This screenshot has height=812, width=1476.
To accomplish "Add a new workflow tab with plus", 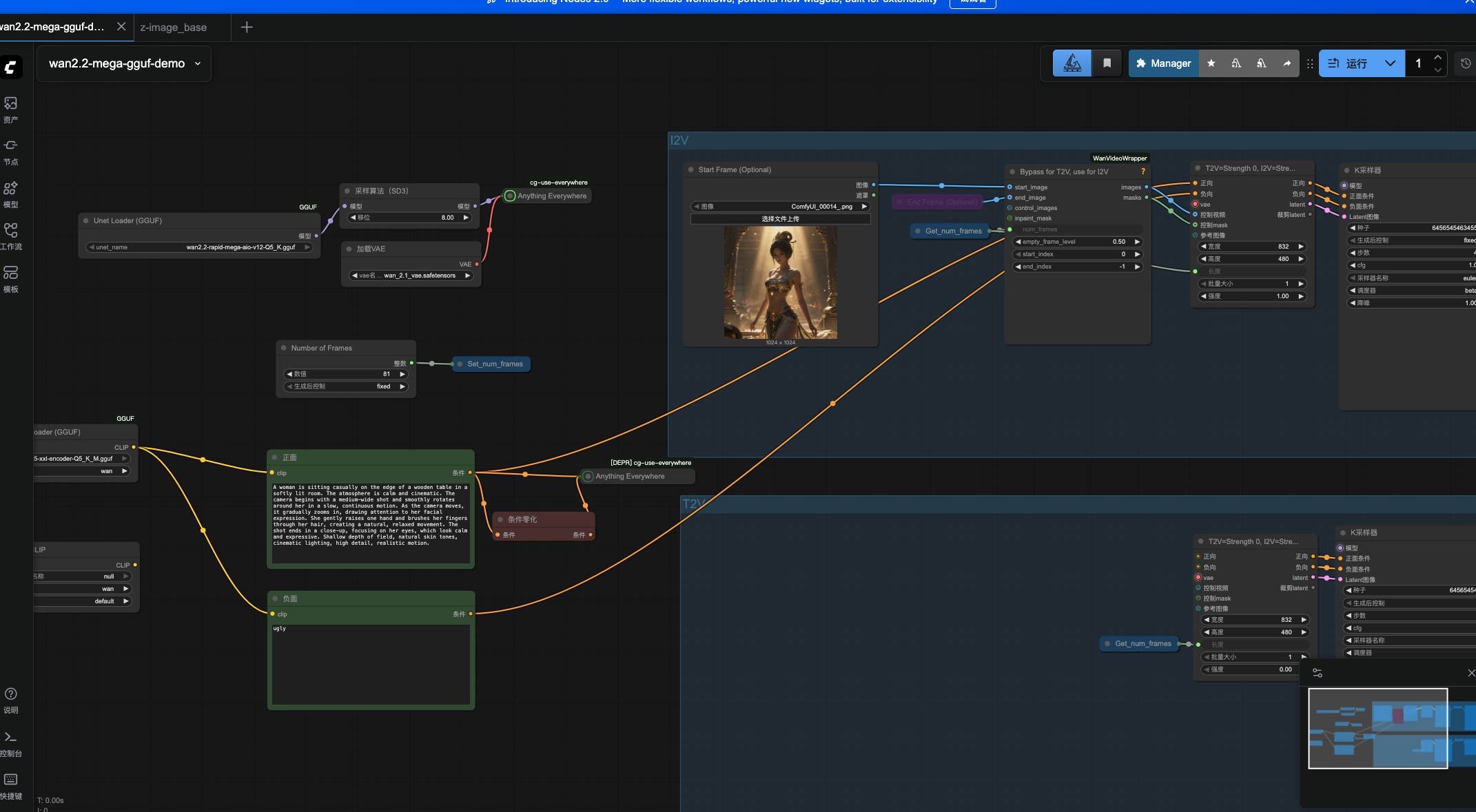I will [247, 28].
